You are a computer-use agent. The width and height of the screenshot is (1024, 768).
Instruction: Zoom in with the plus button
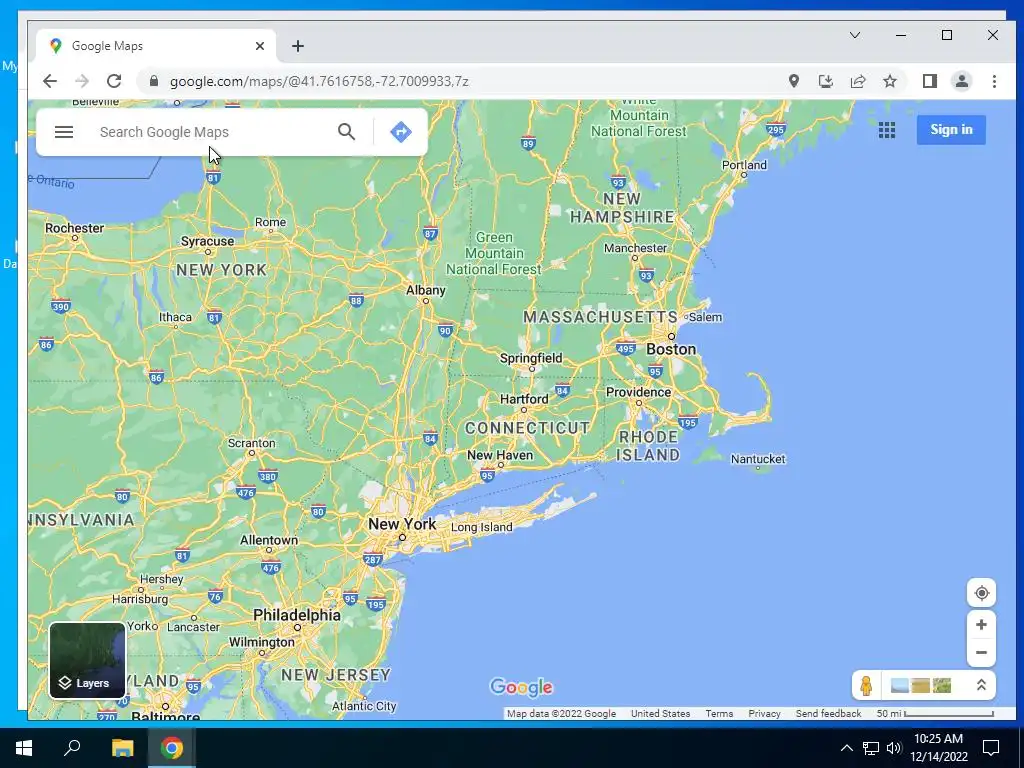(981, 625)
